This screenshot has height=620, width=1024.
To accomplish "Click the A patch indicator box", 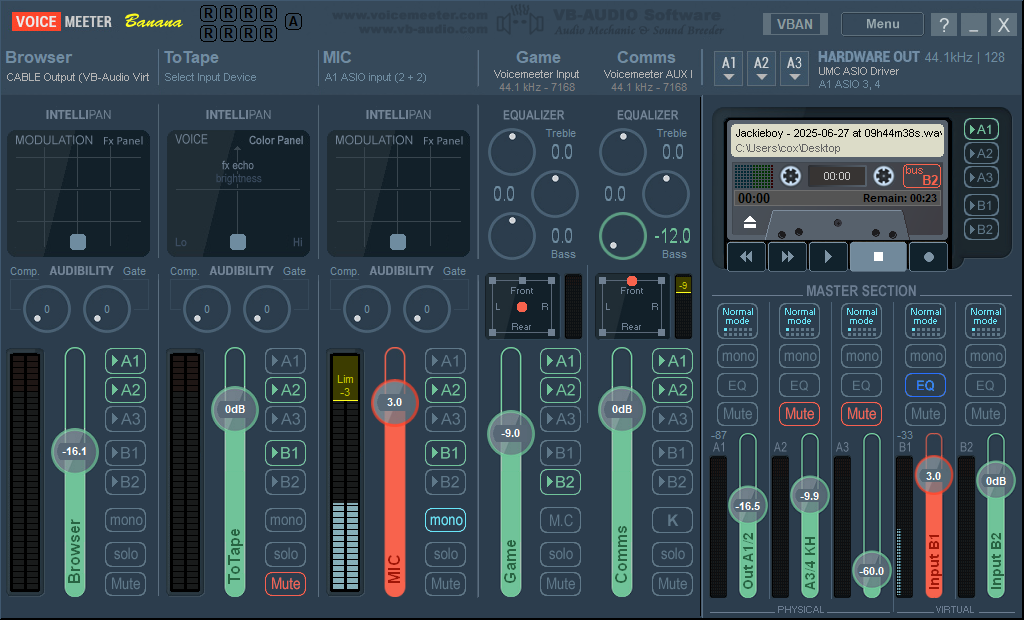I will [x=294, y=22].
